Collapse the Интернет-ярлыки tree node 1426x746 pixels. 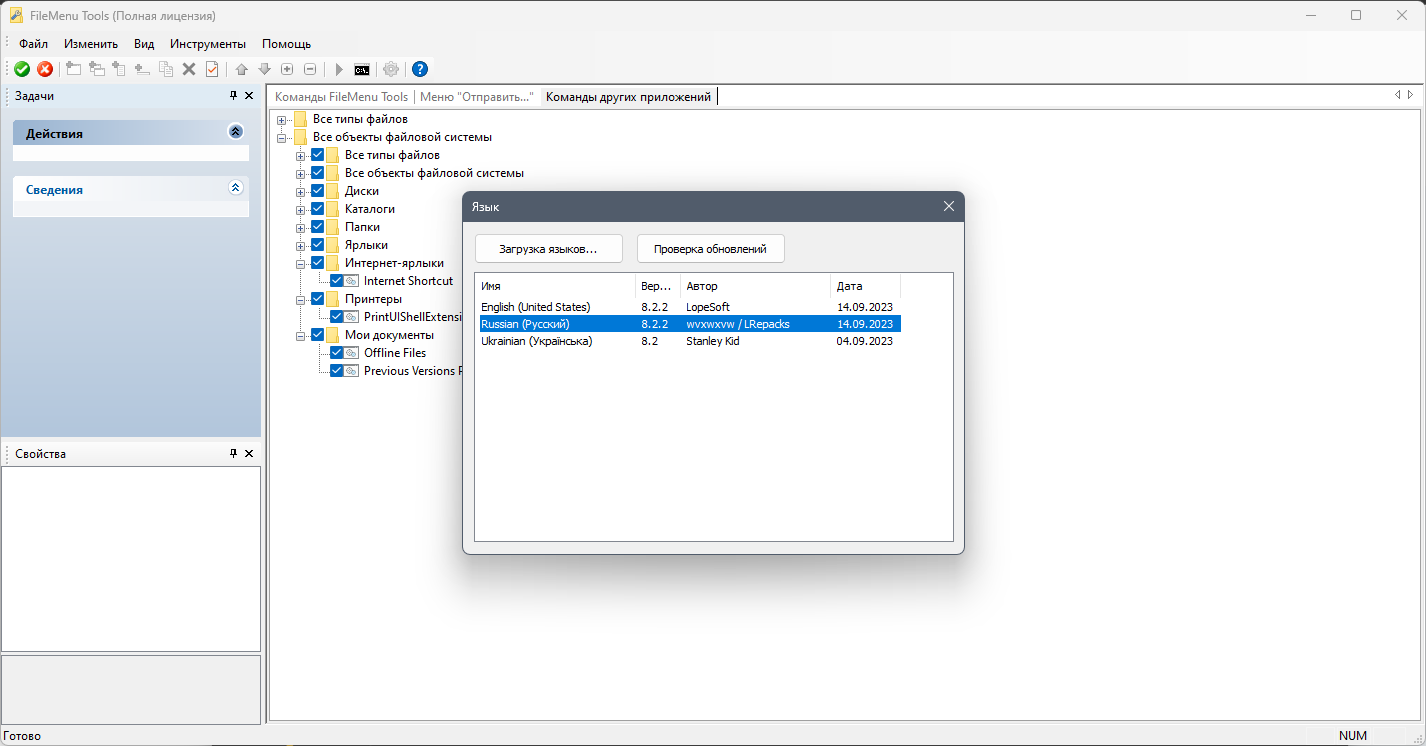click(x=301, y=264)
